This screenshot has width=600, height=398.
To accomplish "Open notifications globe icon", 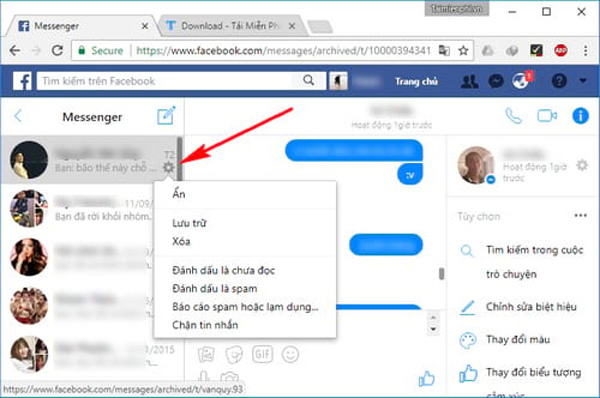I will (x=521, y=81).
